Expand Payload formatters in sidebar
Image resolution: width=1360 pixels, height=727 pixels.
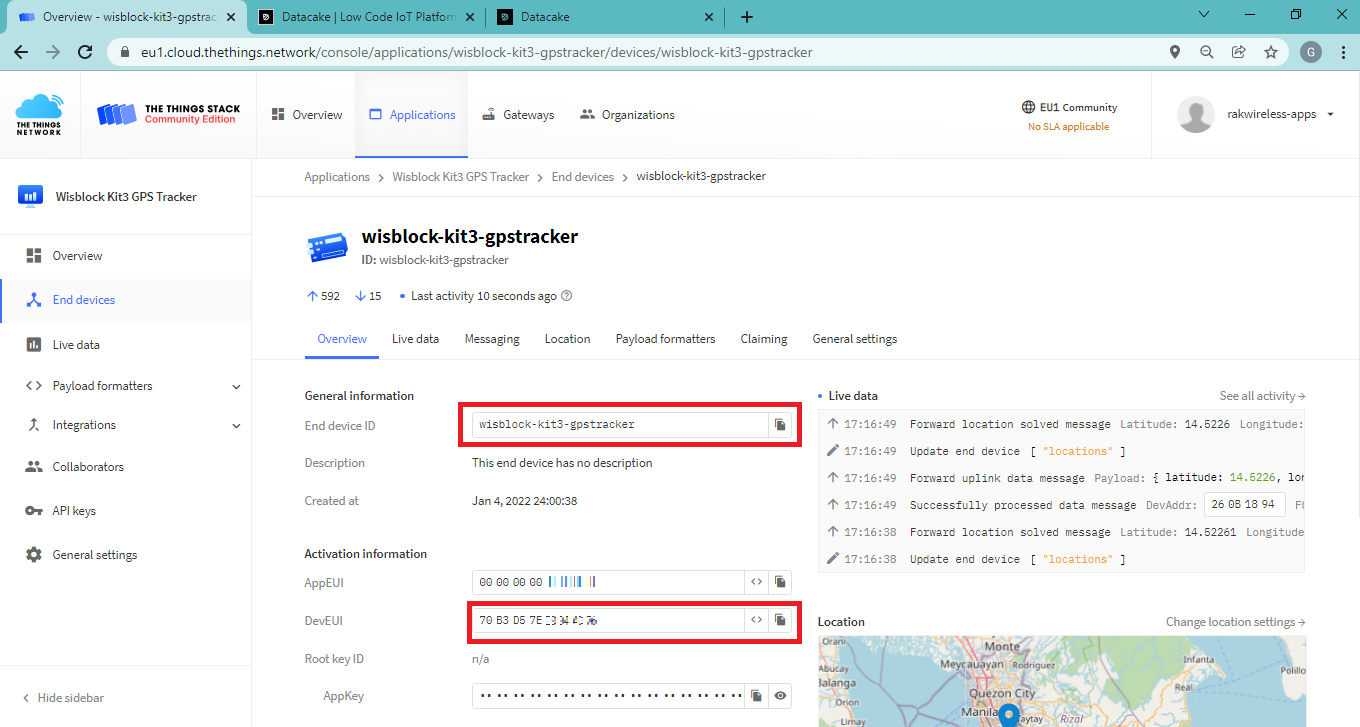click(236, 386)
